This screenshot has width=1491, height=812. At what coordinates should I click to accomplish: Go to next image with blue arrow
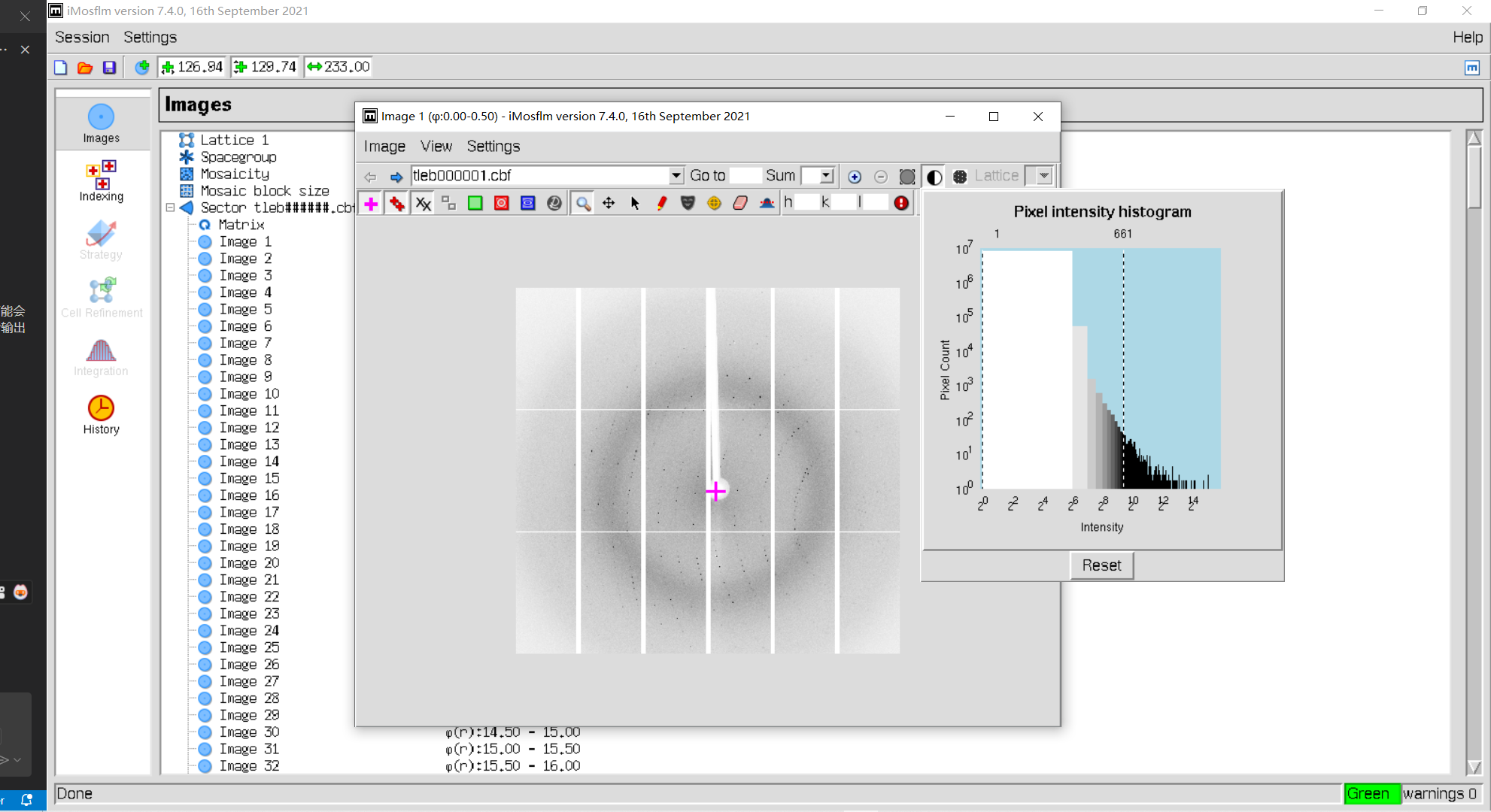point(396,177)
